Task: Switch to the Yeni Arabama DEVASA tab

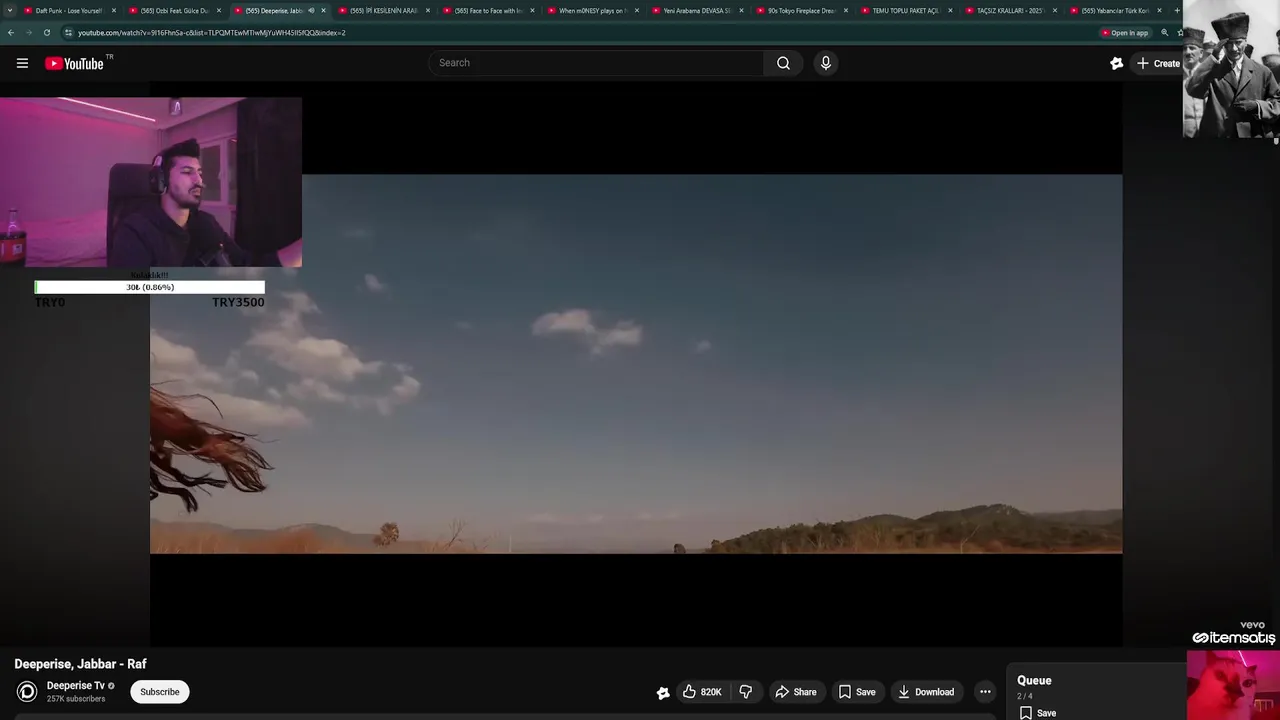Action: [698, 11]
